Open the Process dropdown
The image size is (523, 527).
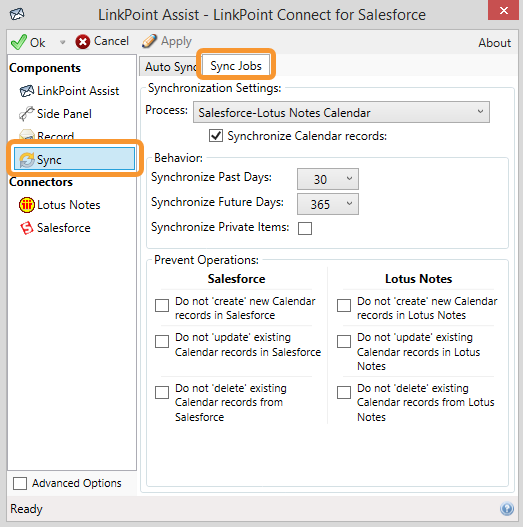pyautogui.click(x=341, y=112)
